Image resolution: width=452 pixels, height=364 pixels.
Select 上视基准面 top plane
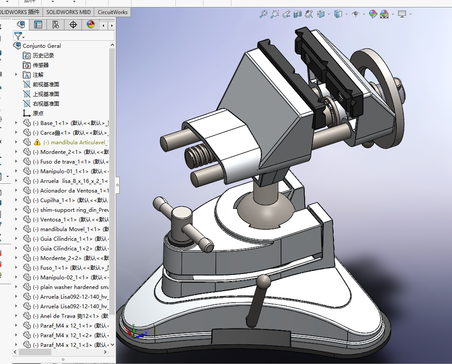click(x=46, y=94)
